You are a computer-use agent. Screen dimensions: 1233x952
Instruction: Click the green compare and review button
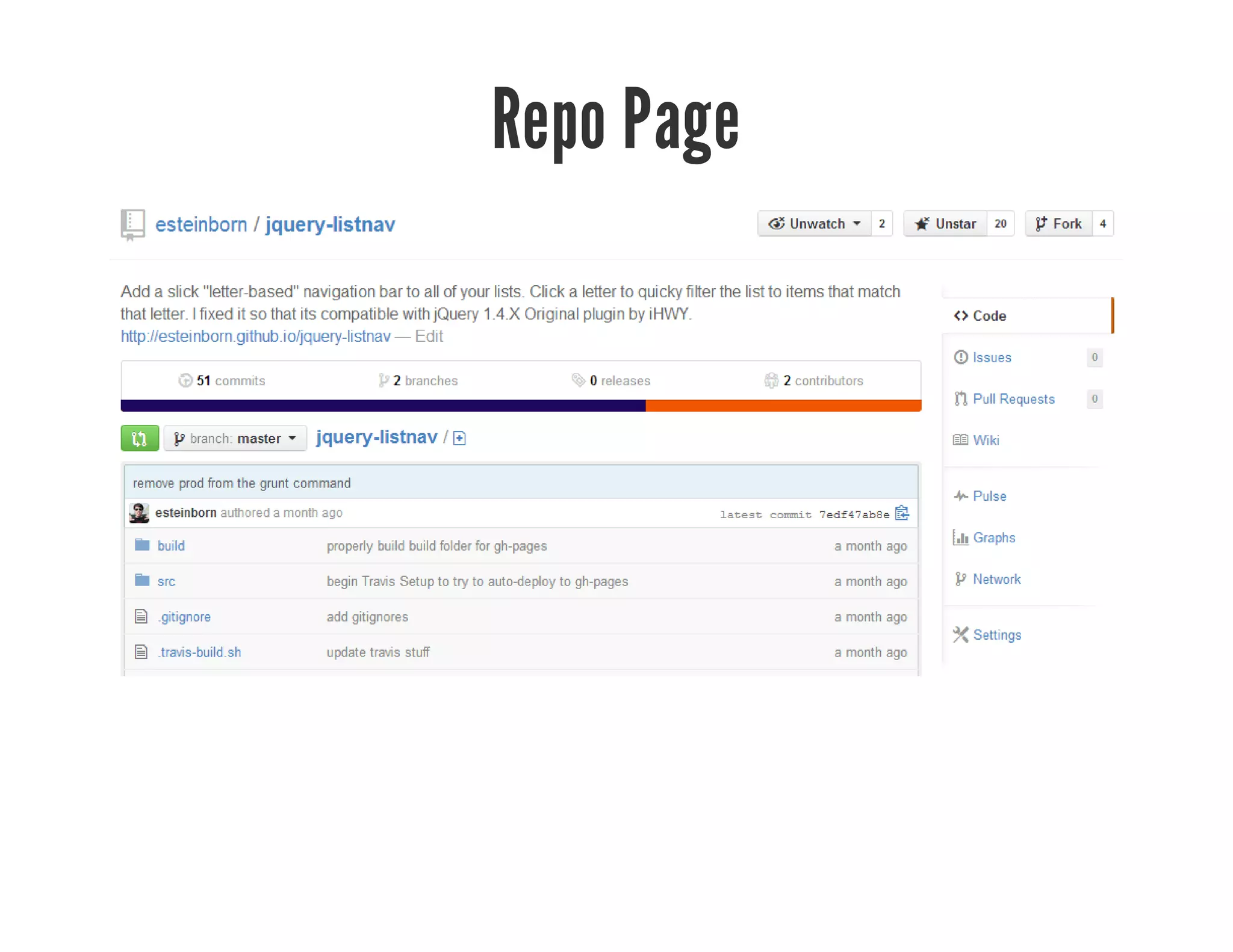tap(139, 438)
